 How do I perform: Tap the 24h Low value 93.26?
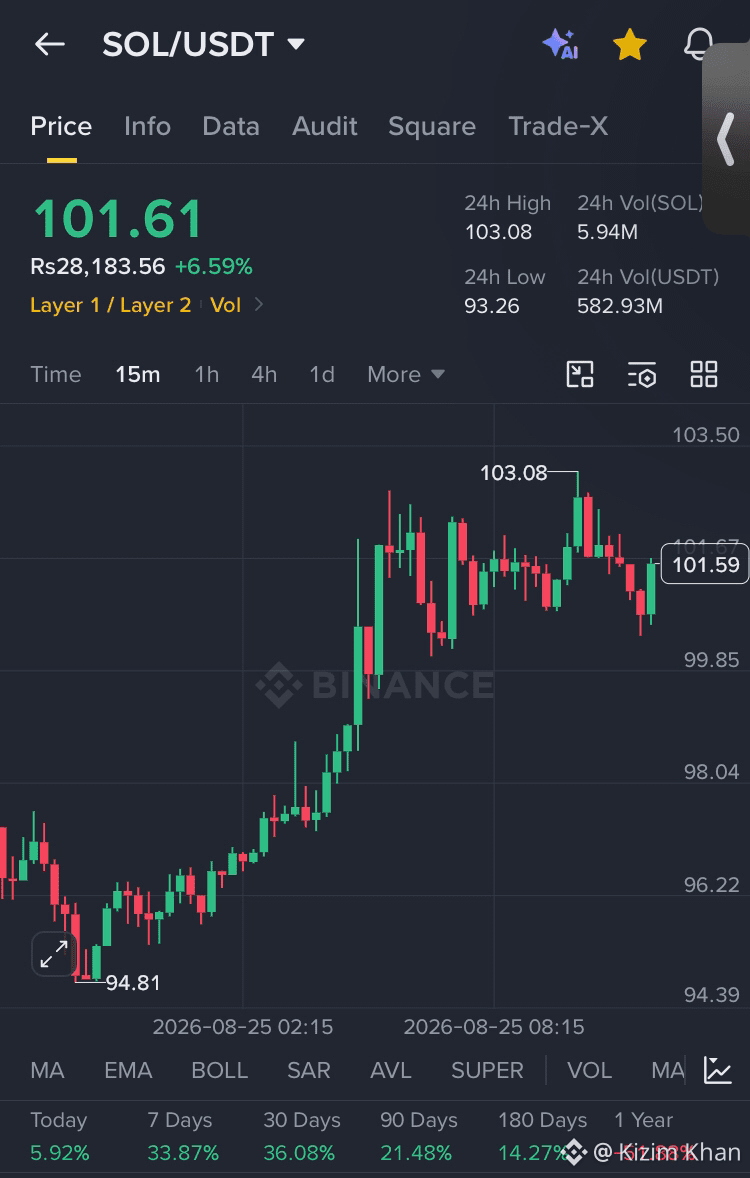pos(492,306)
